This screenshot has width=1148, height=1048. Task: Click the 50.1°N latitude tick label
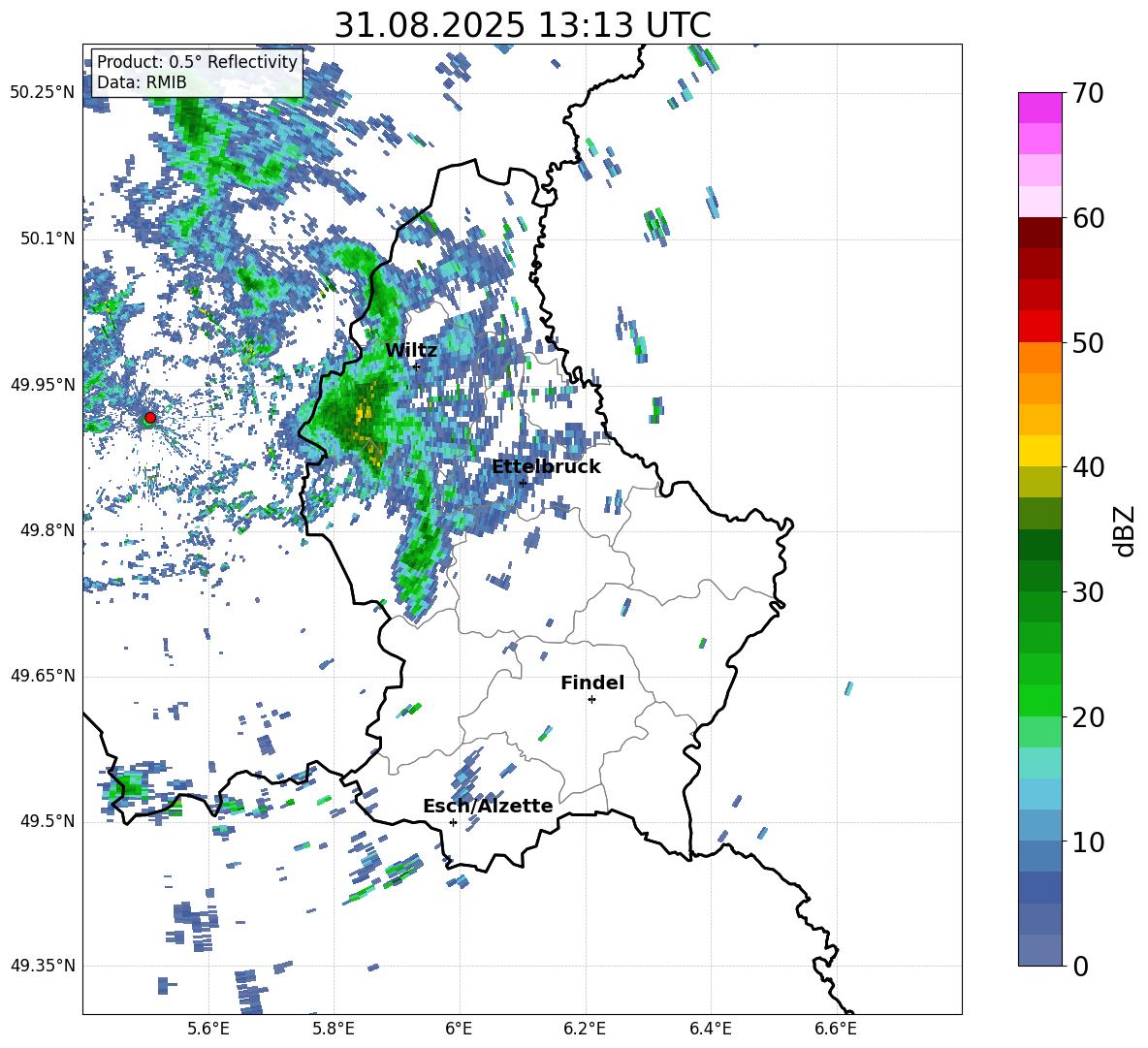[x=47, y=238]
